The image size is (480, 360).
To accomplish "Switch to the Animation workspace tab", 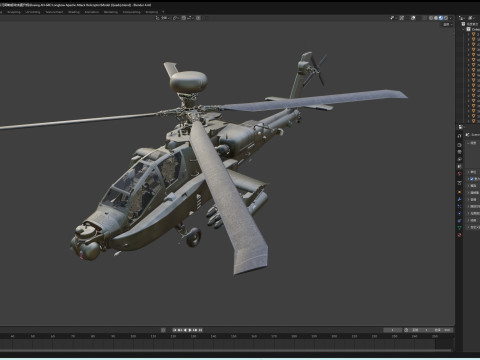I will 92,12.
